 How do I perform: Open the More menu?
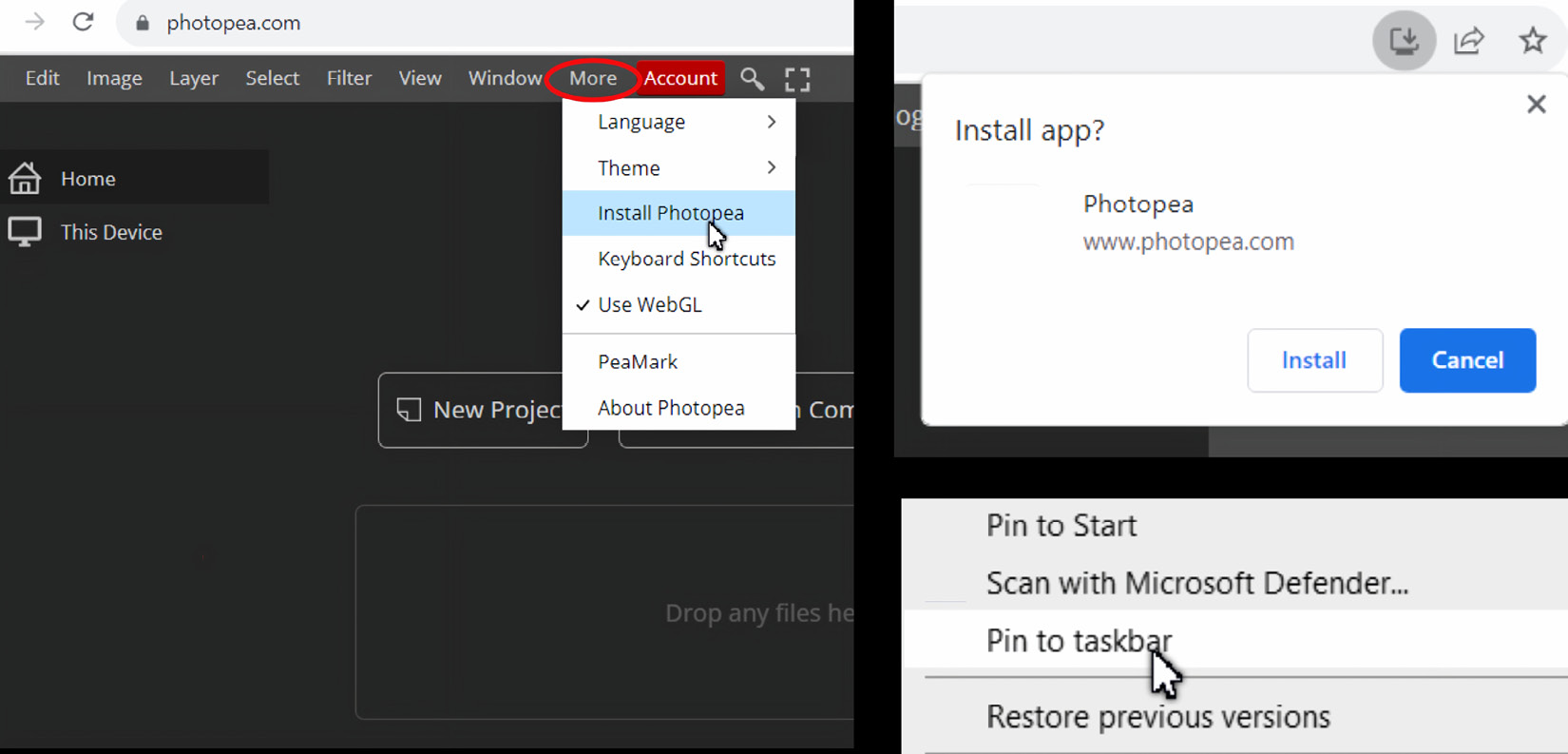593,78
